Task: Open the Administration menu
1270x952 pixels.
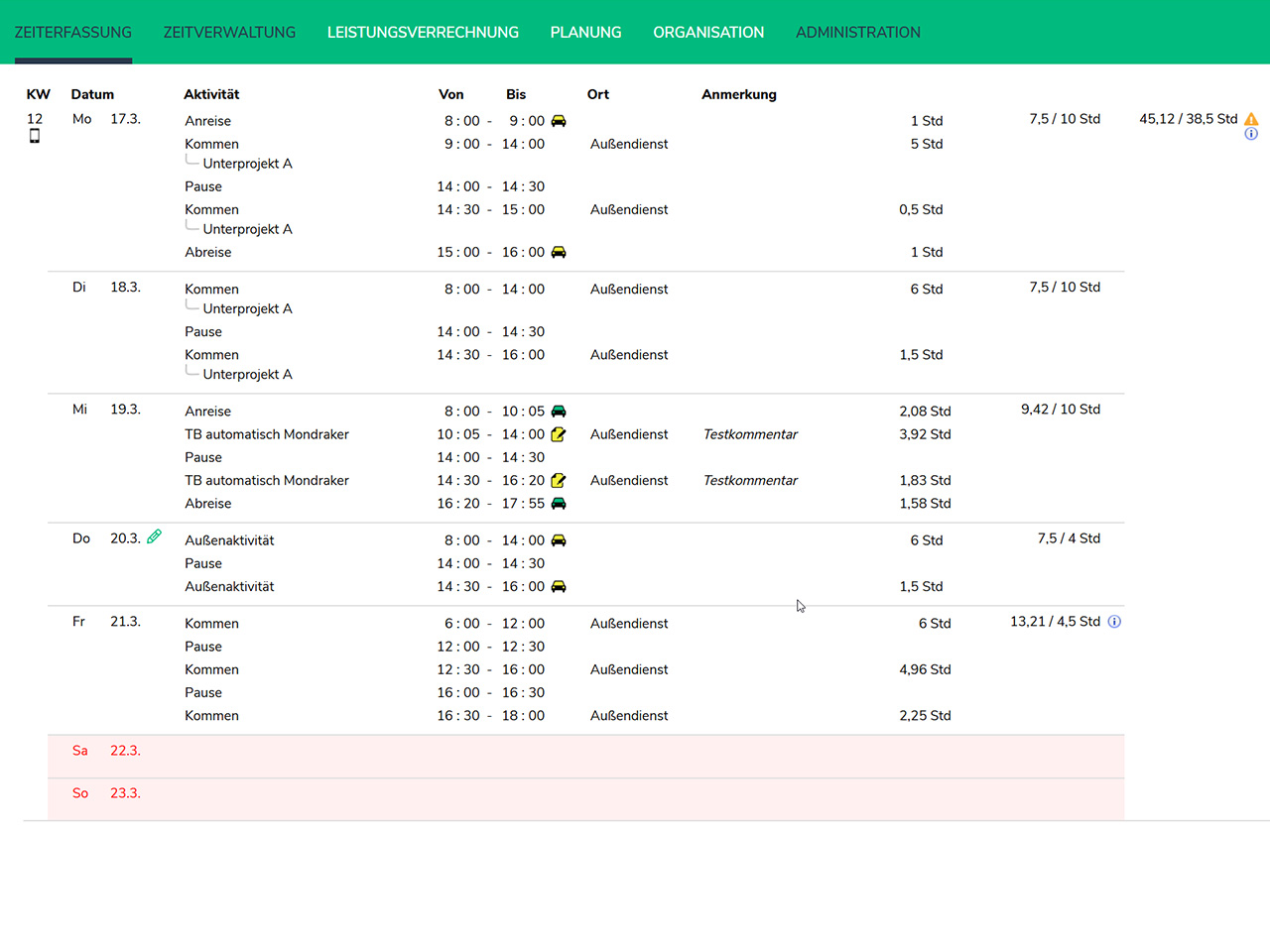Action: pyautogui.click(x=857, y=33)
